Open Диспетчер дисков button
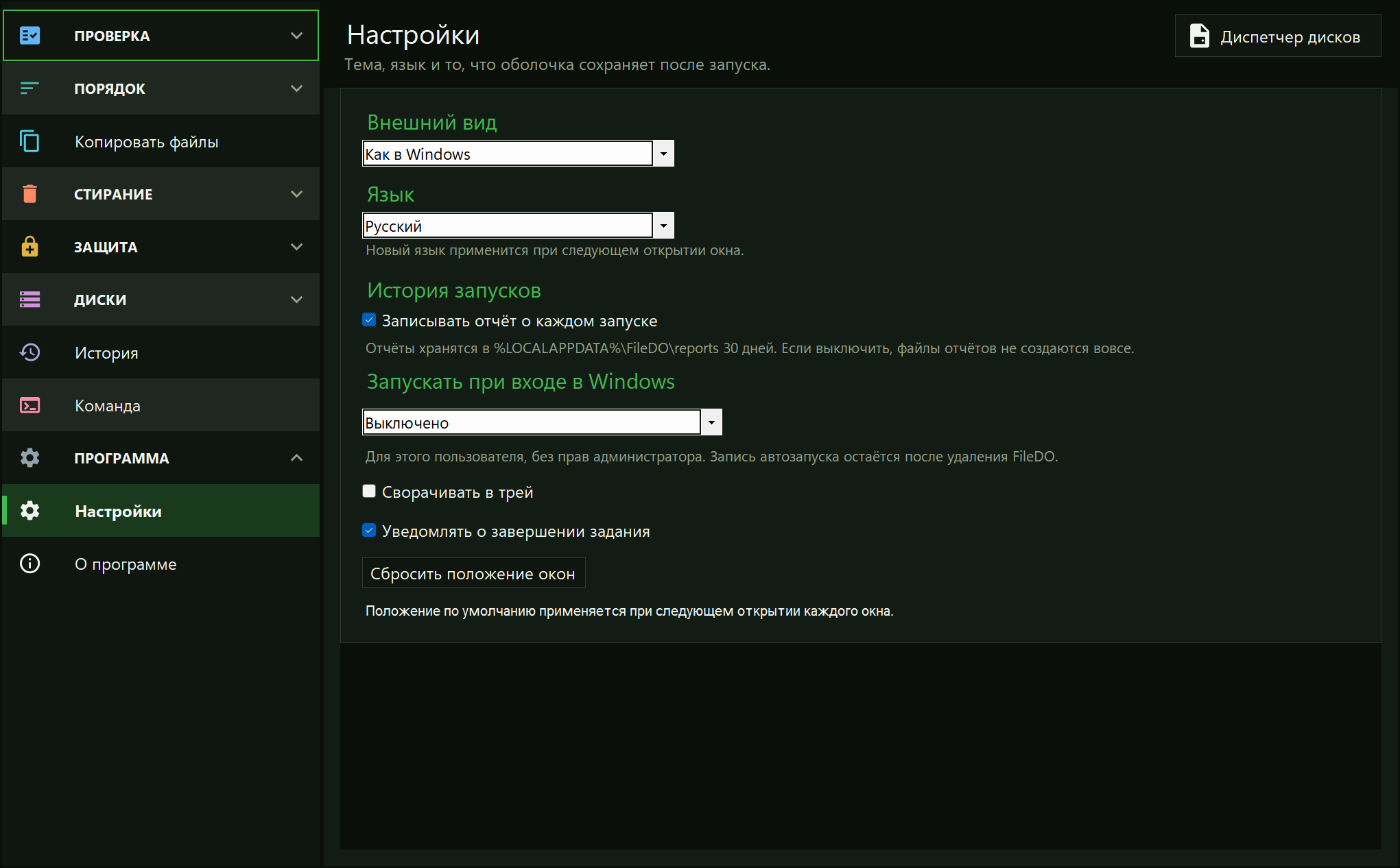The height and width of the screenshot is (868, 1400). (1277, 36)
